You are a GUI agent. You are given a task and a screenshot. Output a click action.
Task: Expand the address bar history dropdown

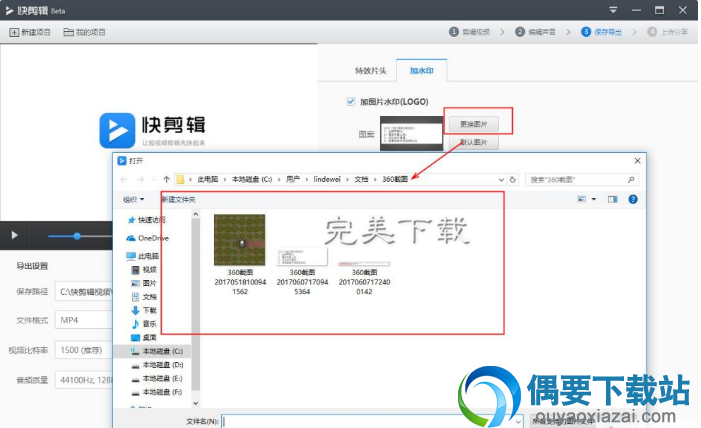[501, 180]
